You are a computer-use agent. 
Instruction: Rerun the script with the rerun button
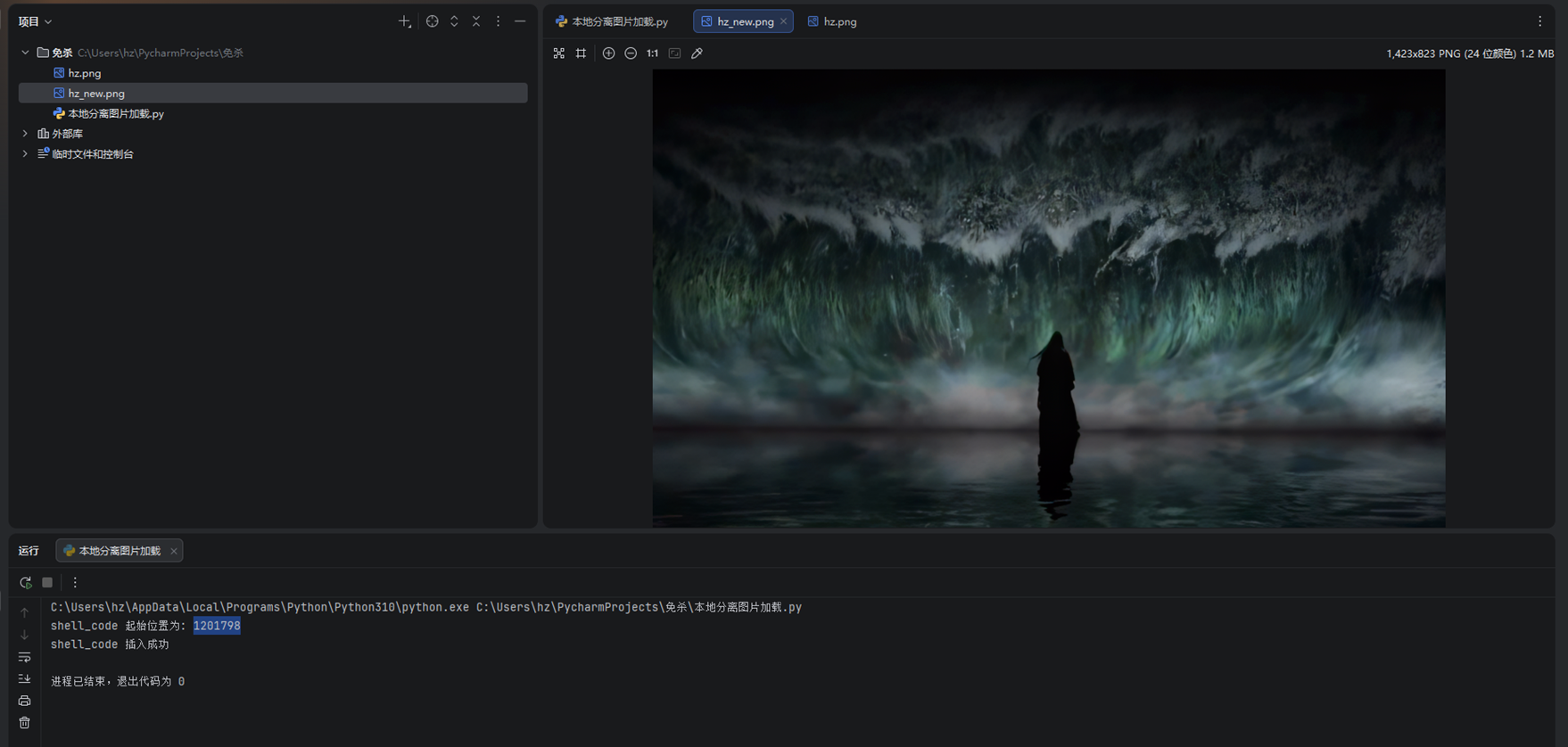pyautogui.click(x=25, y=582)
